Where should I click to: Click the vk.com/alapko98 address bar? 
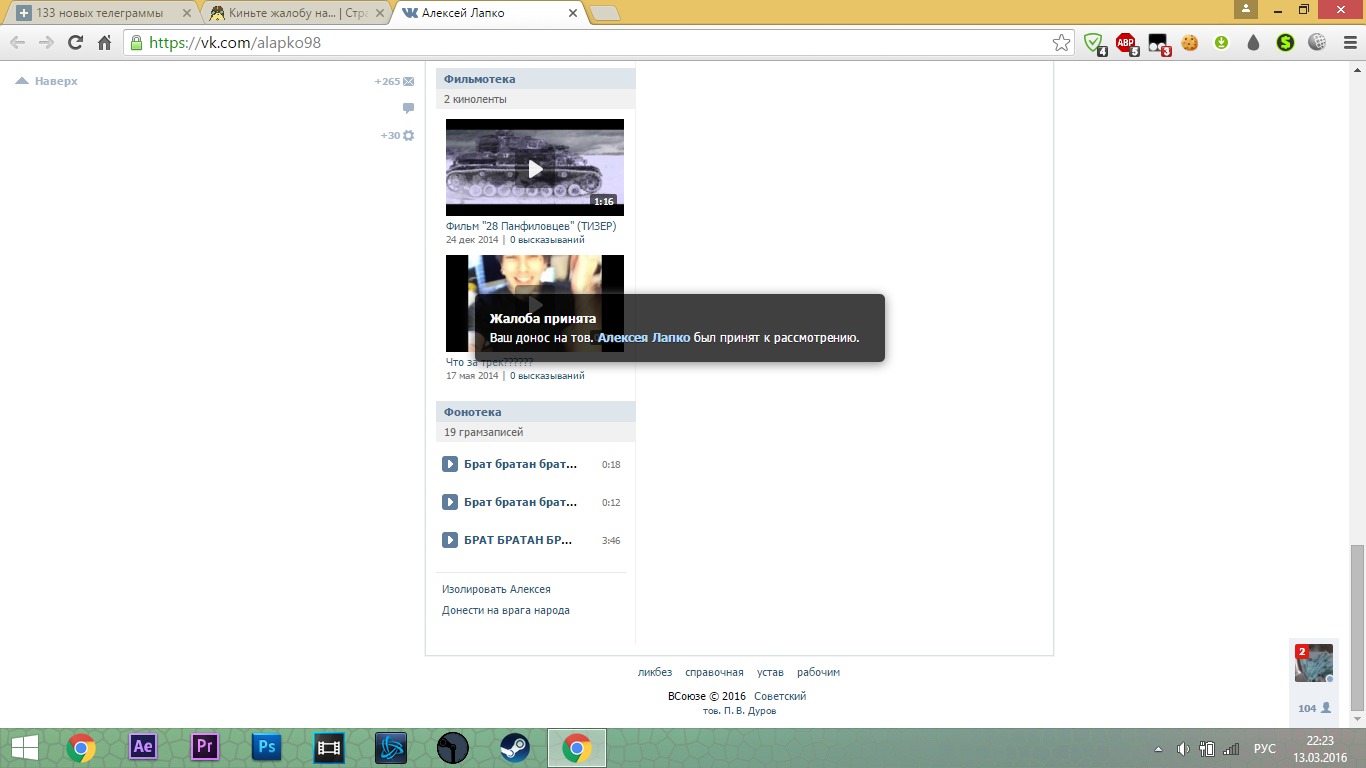click(x=599, y=43)
